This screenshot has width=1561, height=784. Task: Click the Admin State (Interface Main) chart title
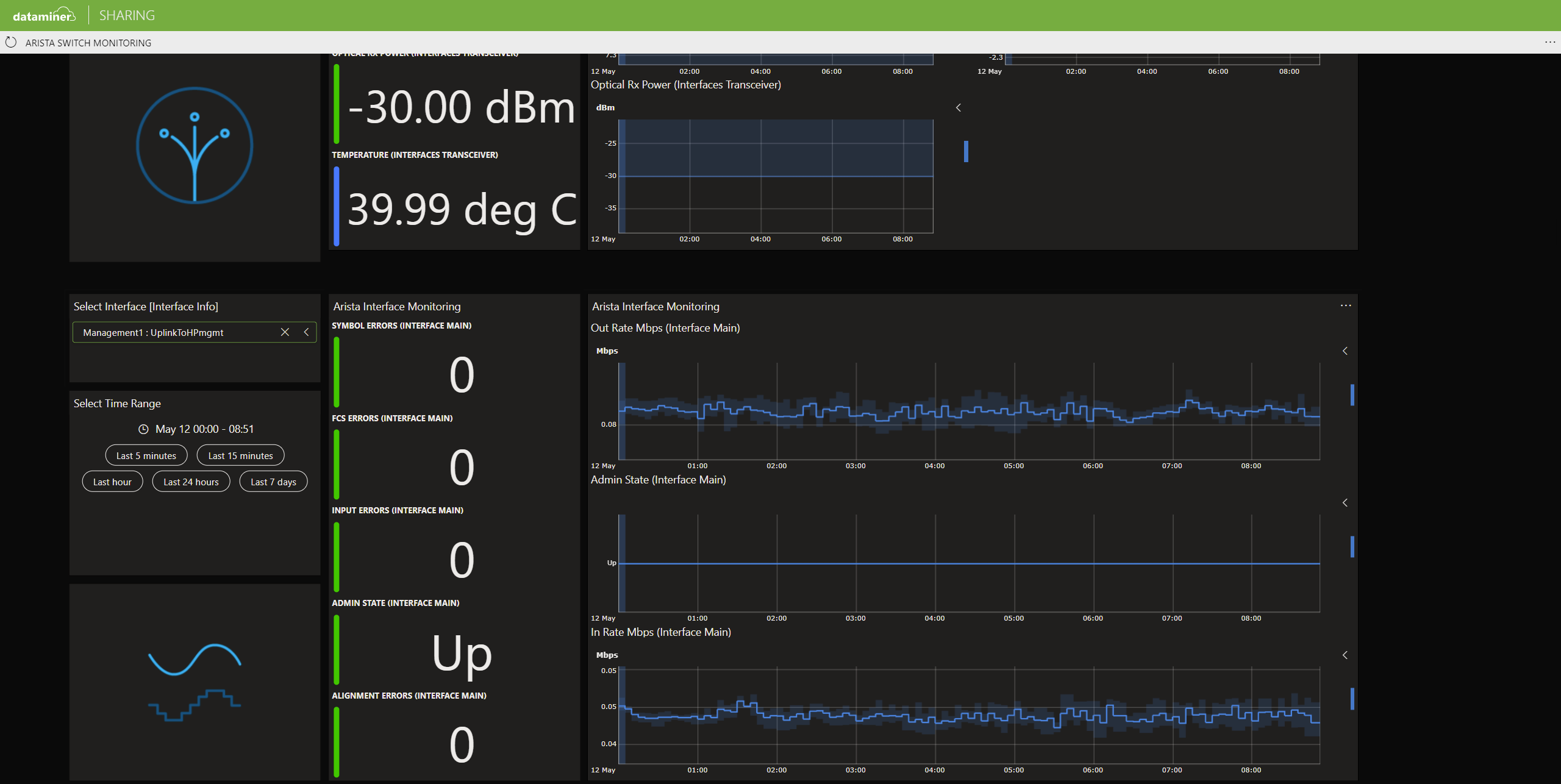(x=658, y=480)
